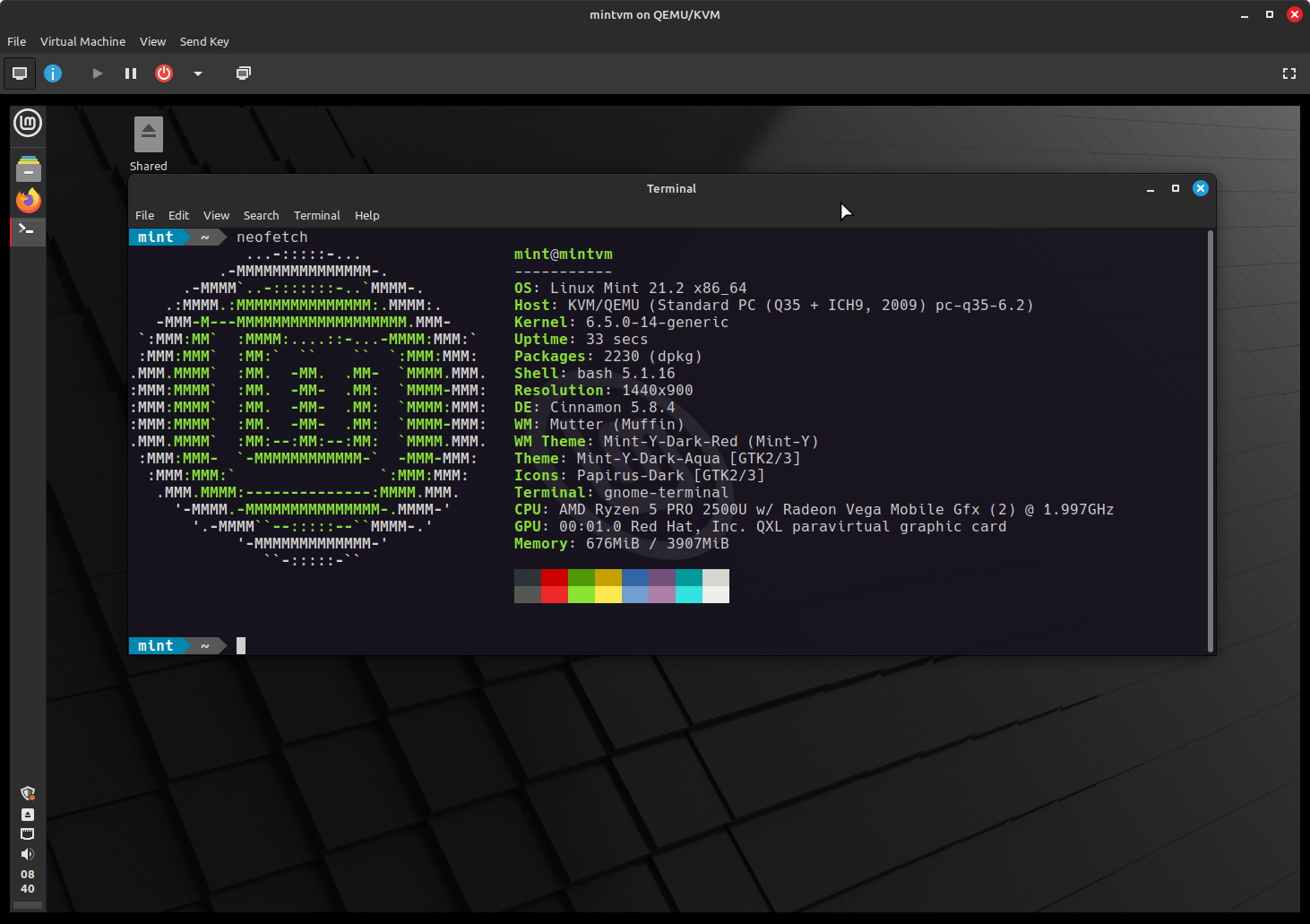Viewport: 1310px width, 924px height.
Task: Click the 'Cinnamon 5.8.4' text
Action: [613, 408]
